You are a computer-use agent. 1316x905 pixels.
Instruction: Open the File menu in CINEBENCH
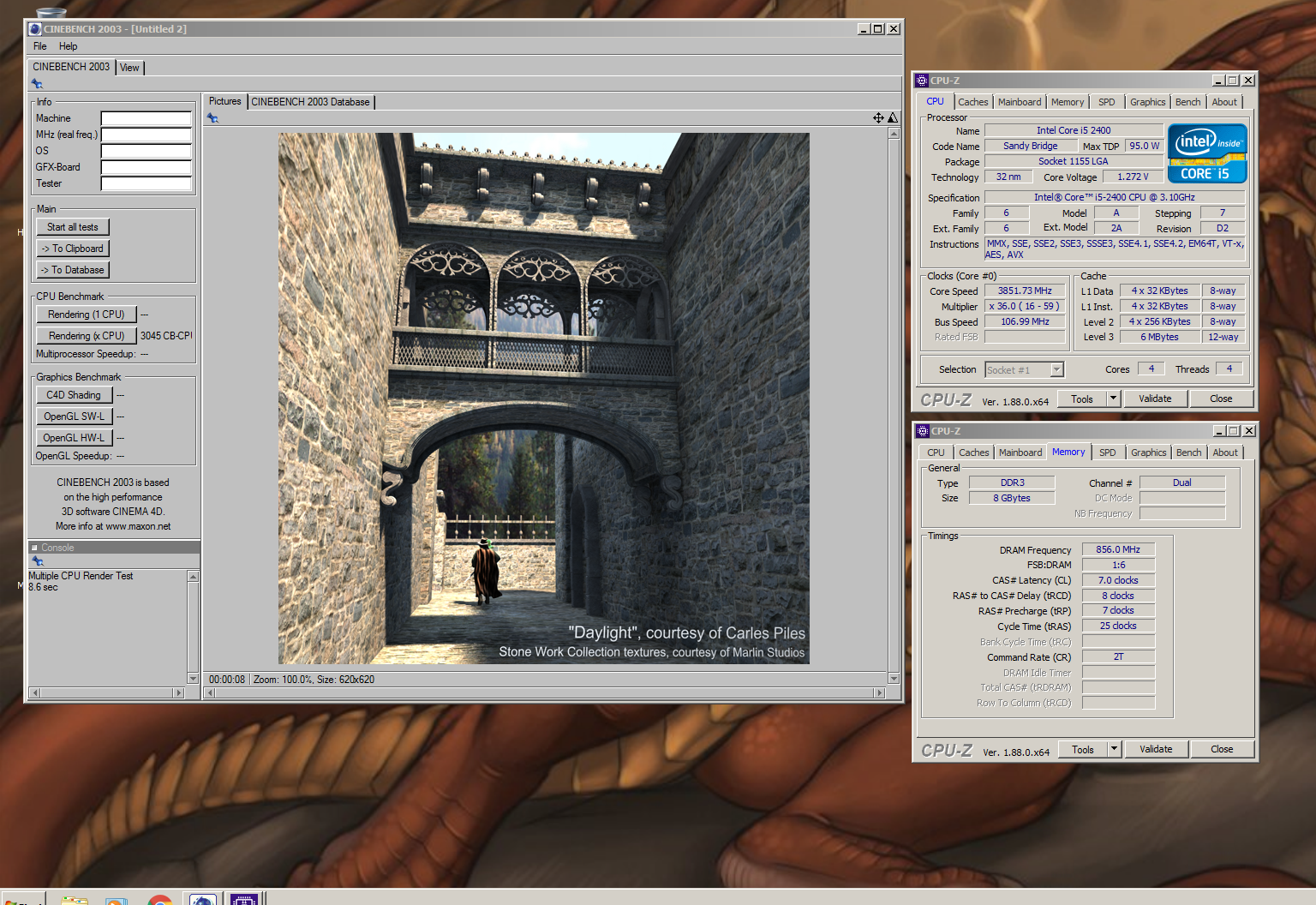40,46
